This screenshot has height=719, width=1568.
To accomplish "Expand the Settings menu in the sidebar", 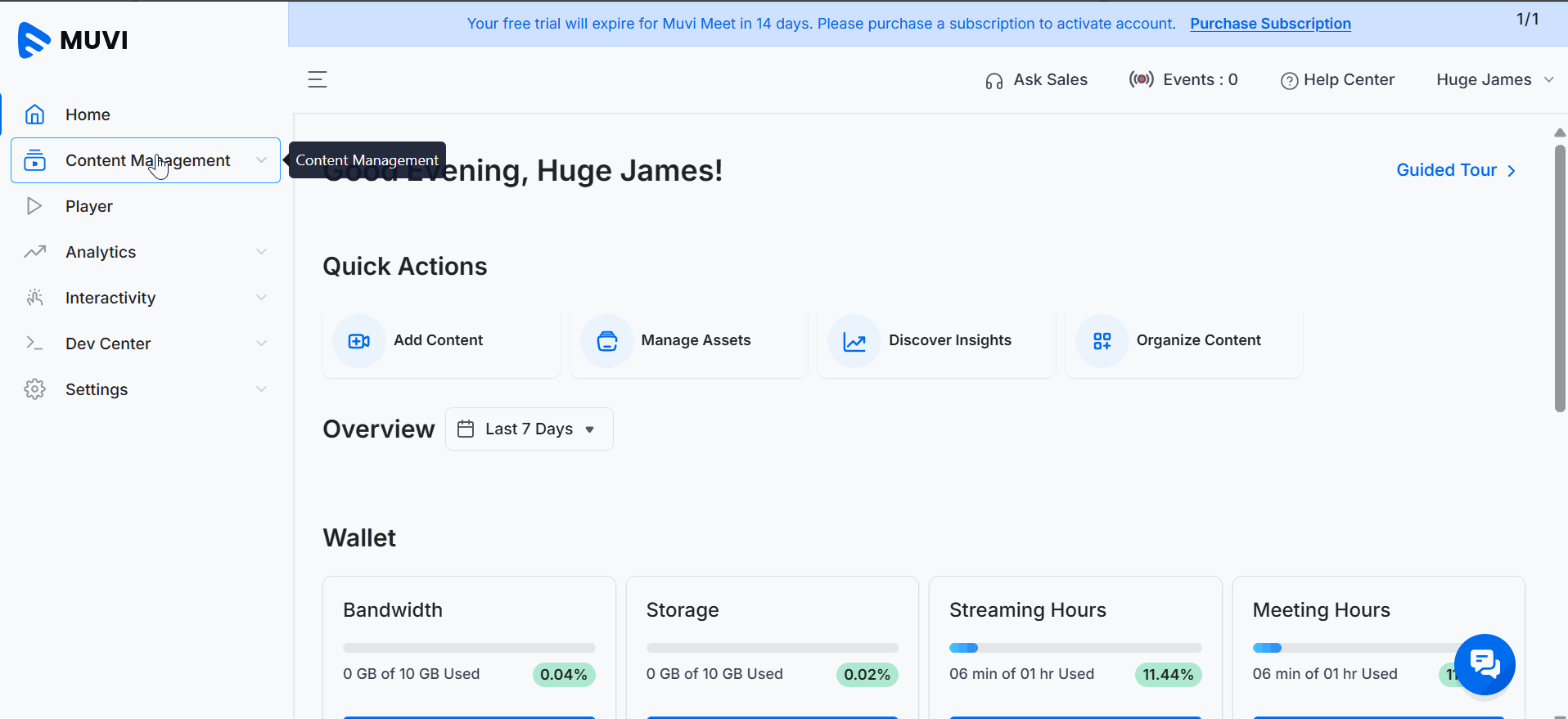I will [x=97, y=389].
